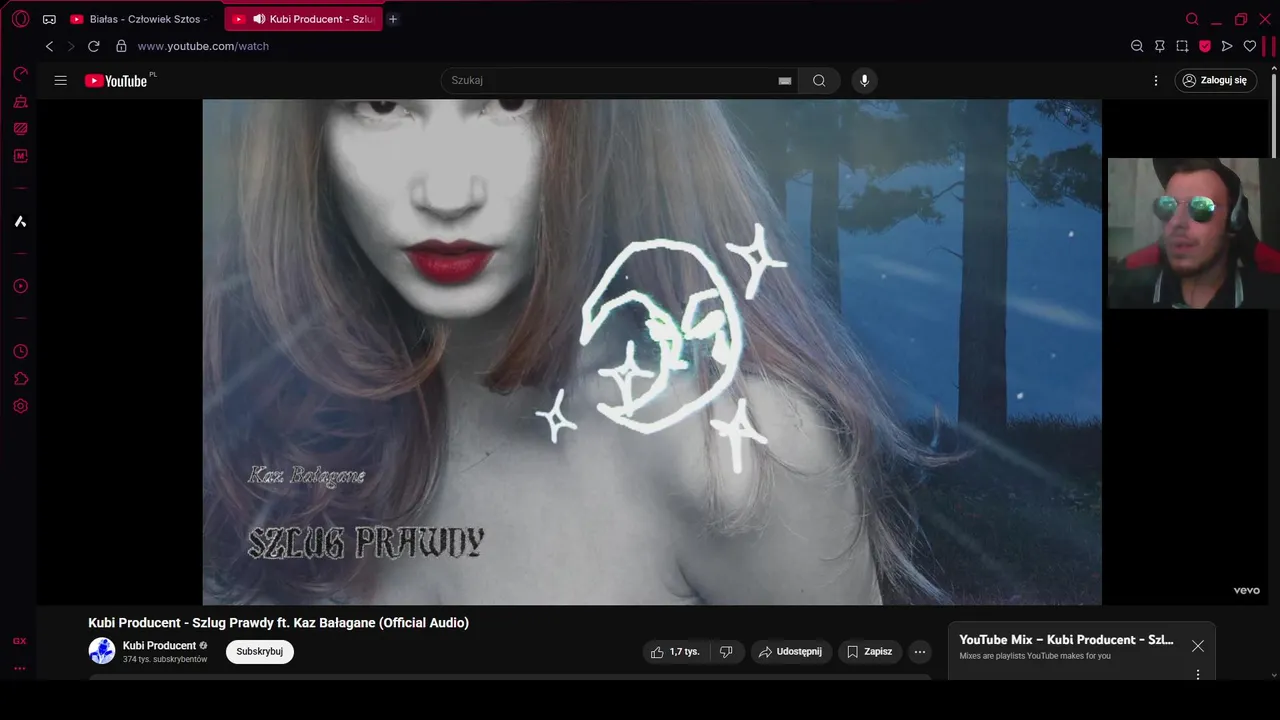This screenshot has height=720, width=1280.
Task: Open Settings gear icon in sidebar
Action: pyautogui.click(x=20, y=406)
